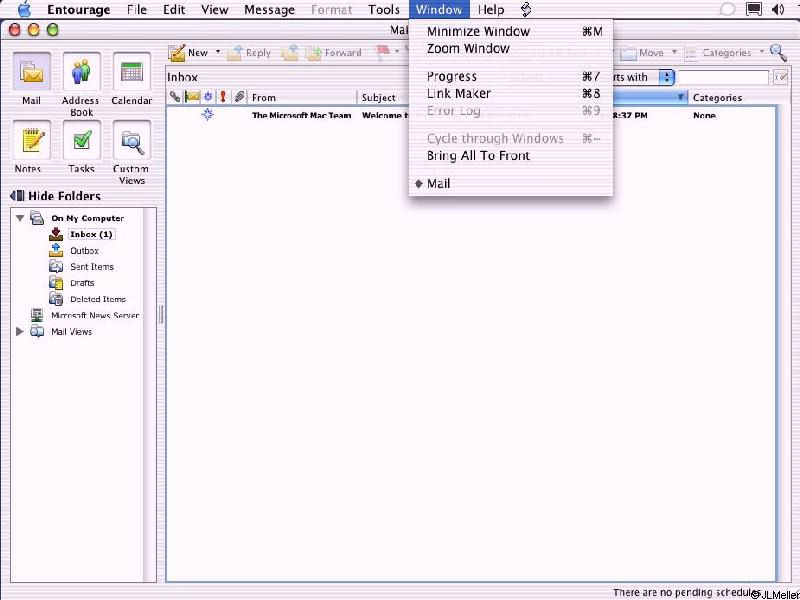Expand the Mail Views tree item

click(20, 332)
